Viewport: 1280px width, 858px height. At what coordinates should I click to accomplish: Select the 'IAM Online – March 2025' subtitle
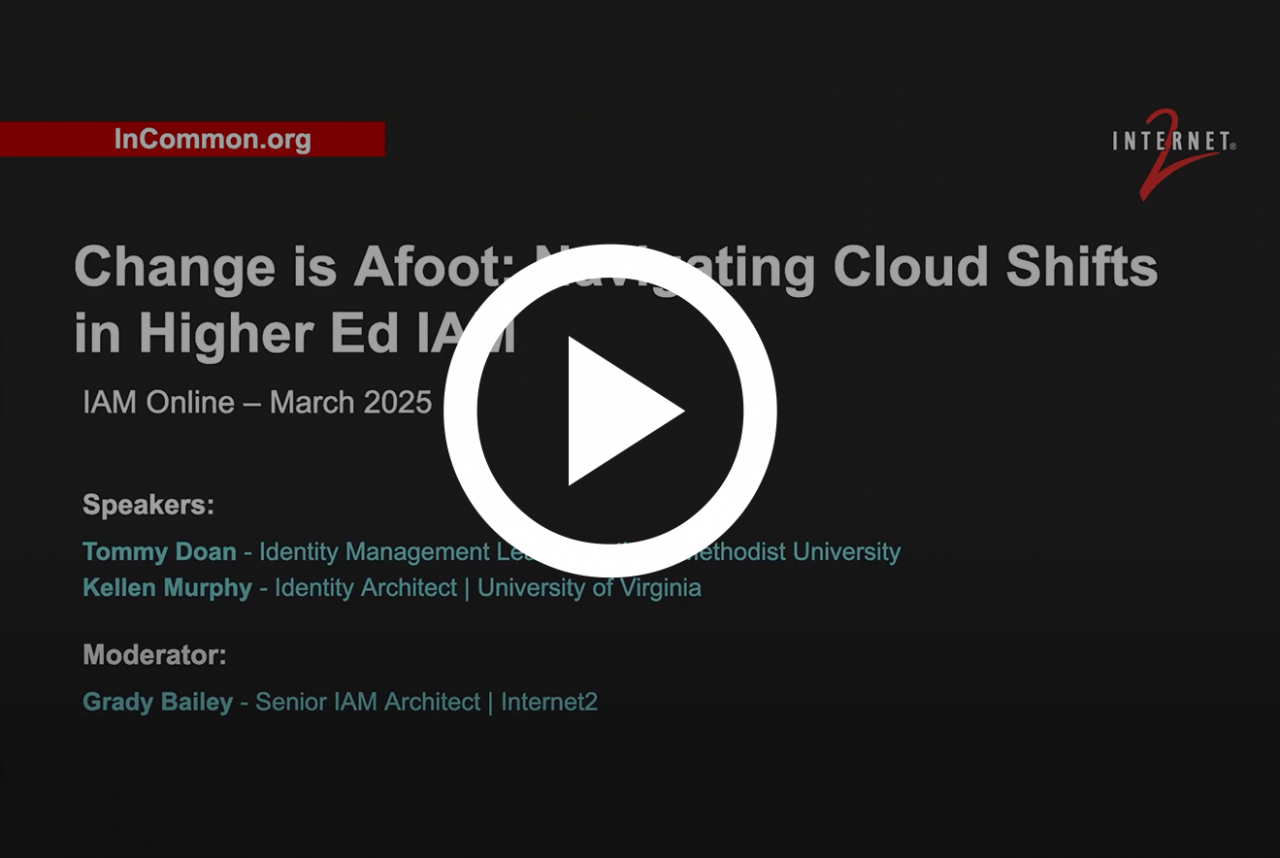257,403
